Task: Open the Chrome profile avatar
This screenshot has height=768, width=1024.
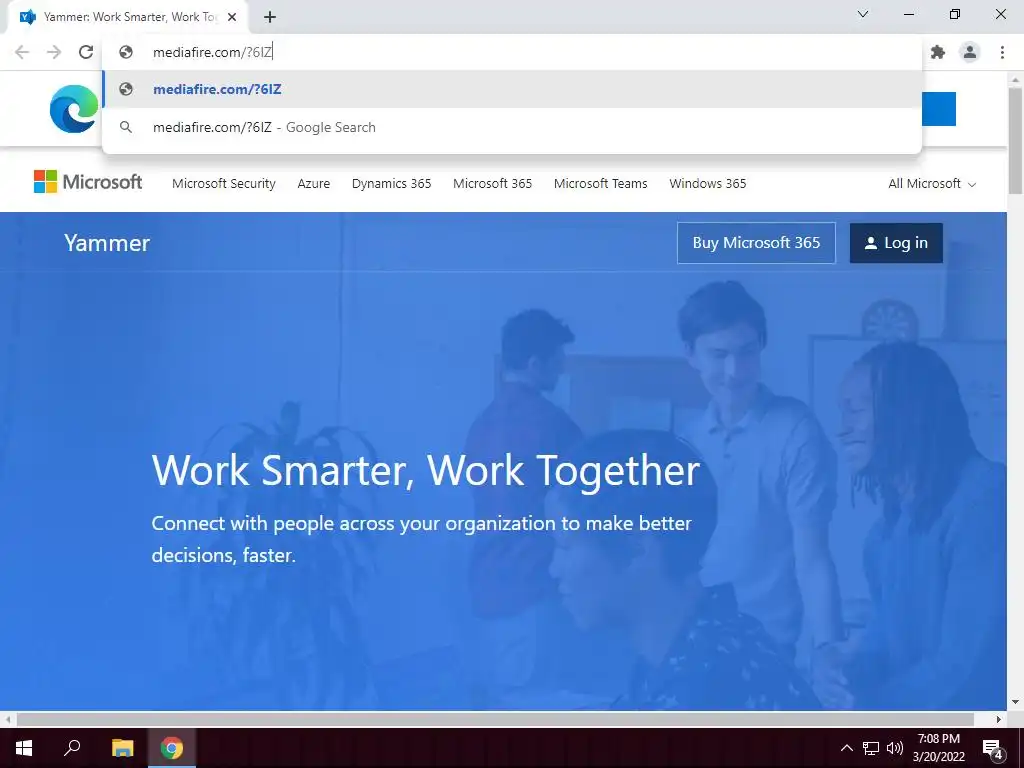Action: click(970, 52)
